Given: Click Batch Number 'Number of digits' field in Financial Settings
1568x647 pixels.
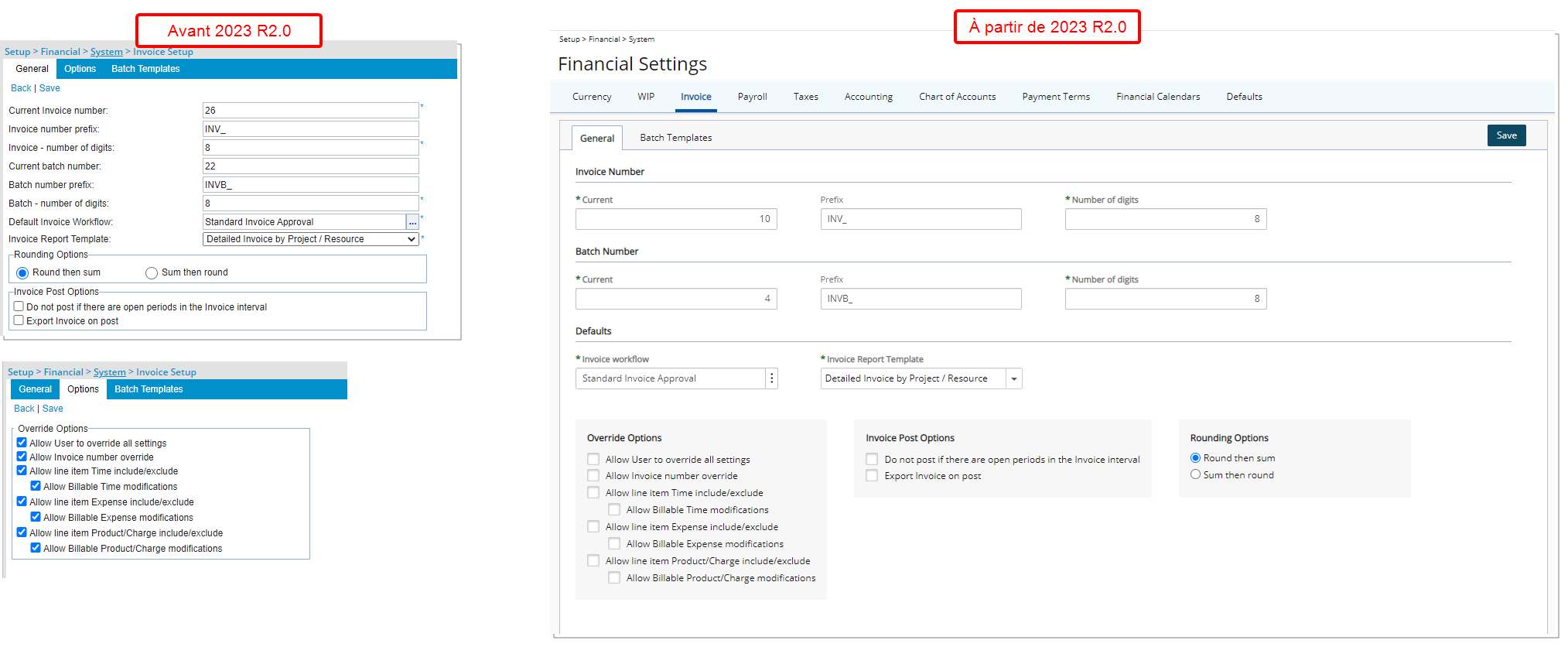Looking at the screenshot, I should tap(1166, 299).
